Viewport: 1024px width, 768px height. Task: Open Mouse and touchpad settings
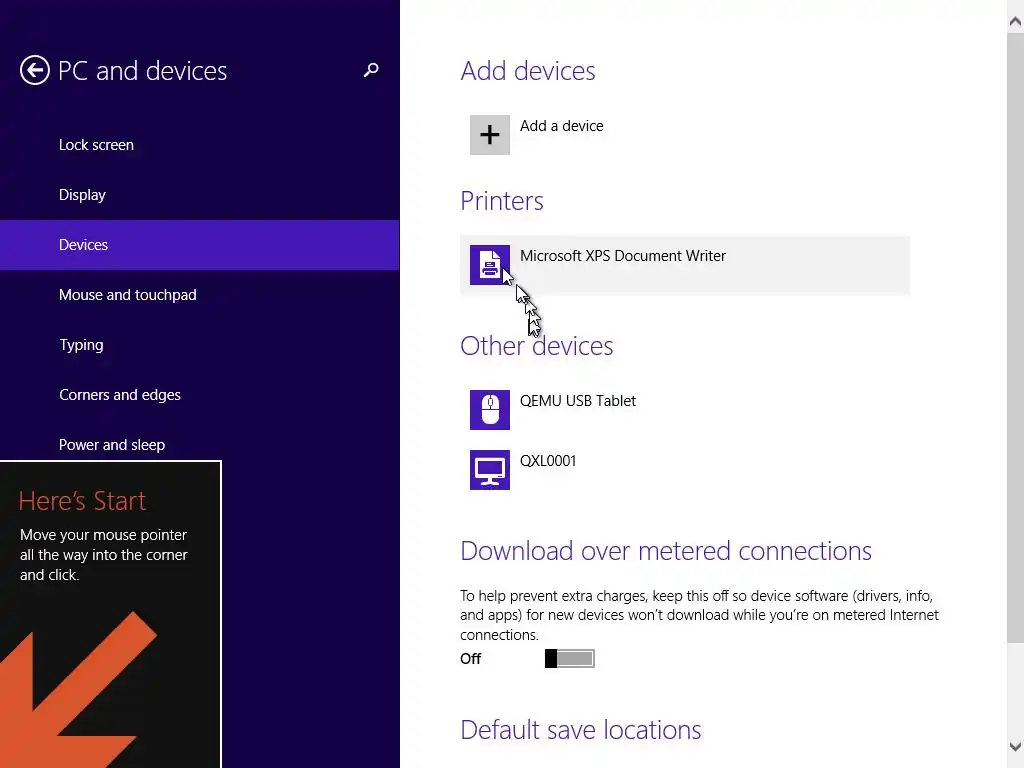pos(200,295)
